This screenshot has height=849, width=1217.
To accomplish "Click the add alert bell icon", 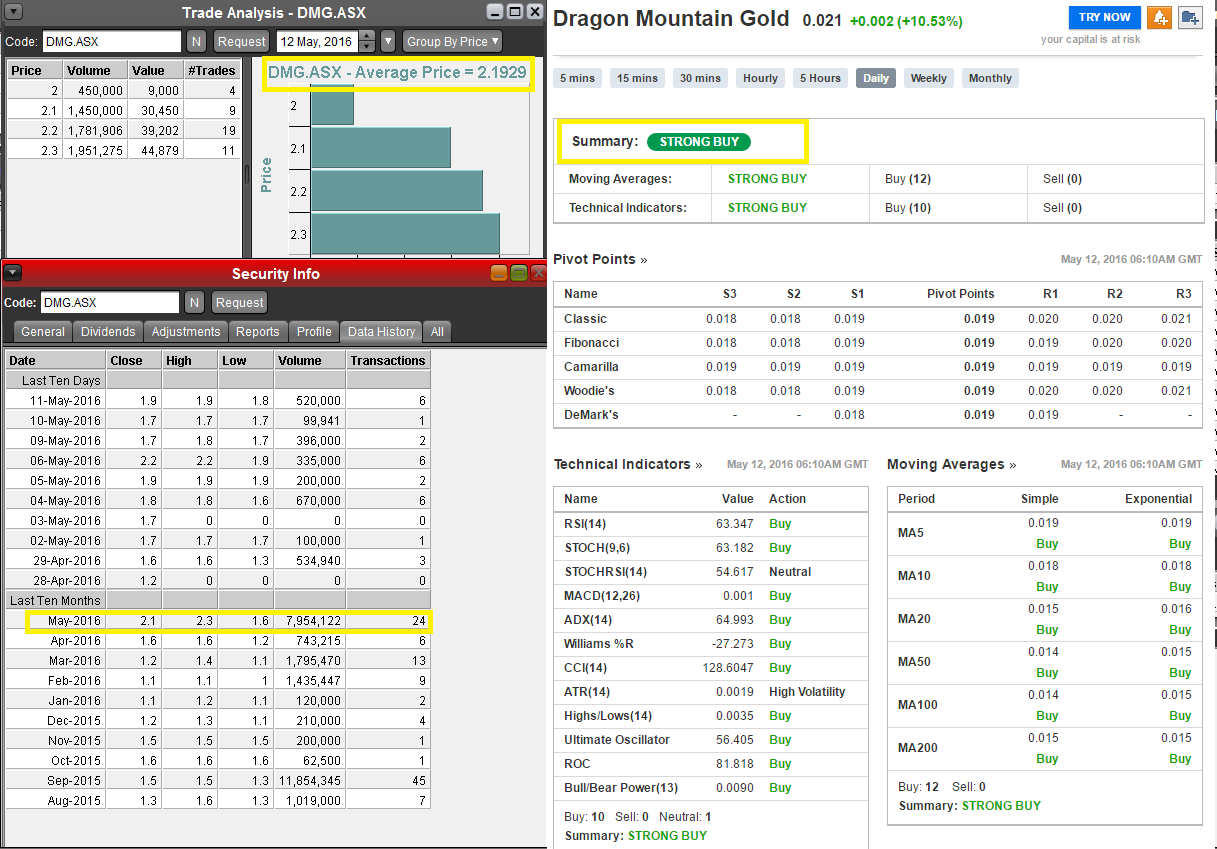I will 1160,17.
